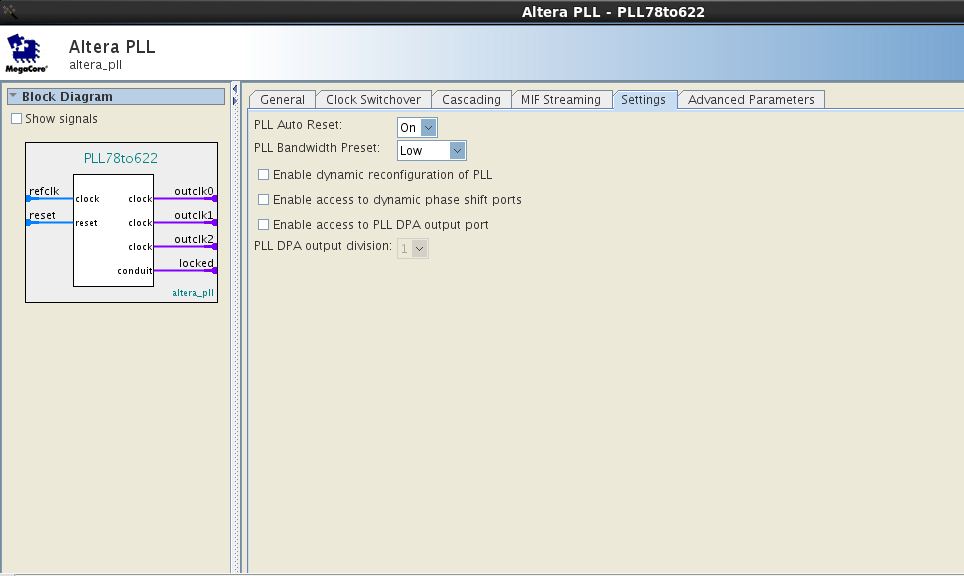Image resolution: width=964 pixels, height=576 pixels.
Task: Click the outclk0 port label
Action: coord(194,191)
